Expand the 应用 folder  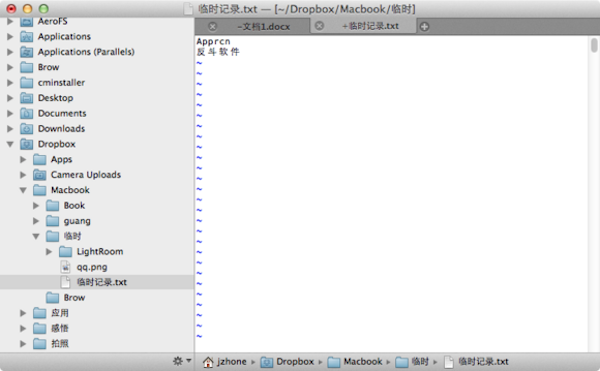(x=23, y=313)
